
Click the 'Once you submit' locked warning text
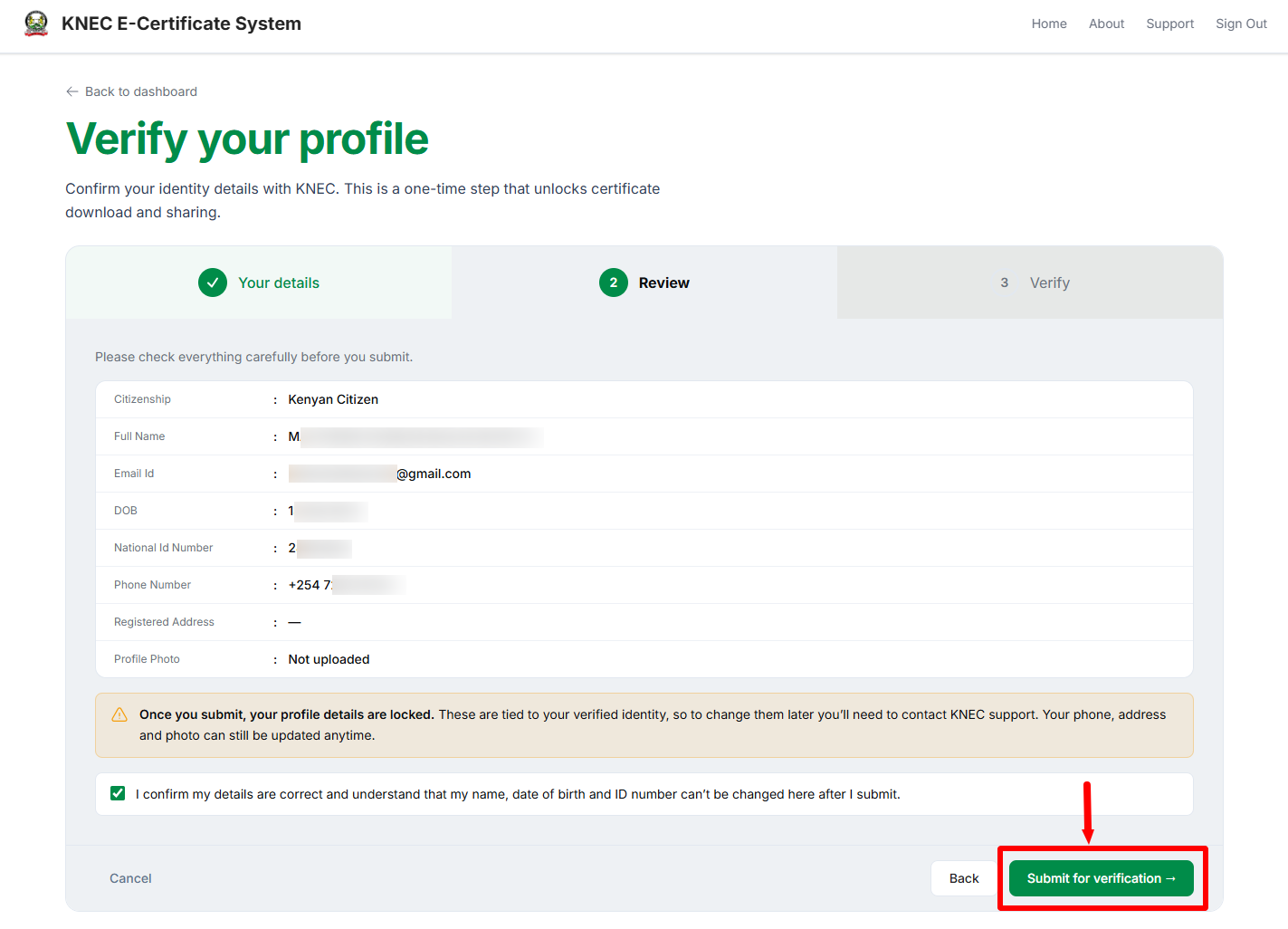pos(653,724)
